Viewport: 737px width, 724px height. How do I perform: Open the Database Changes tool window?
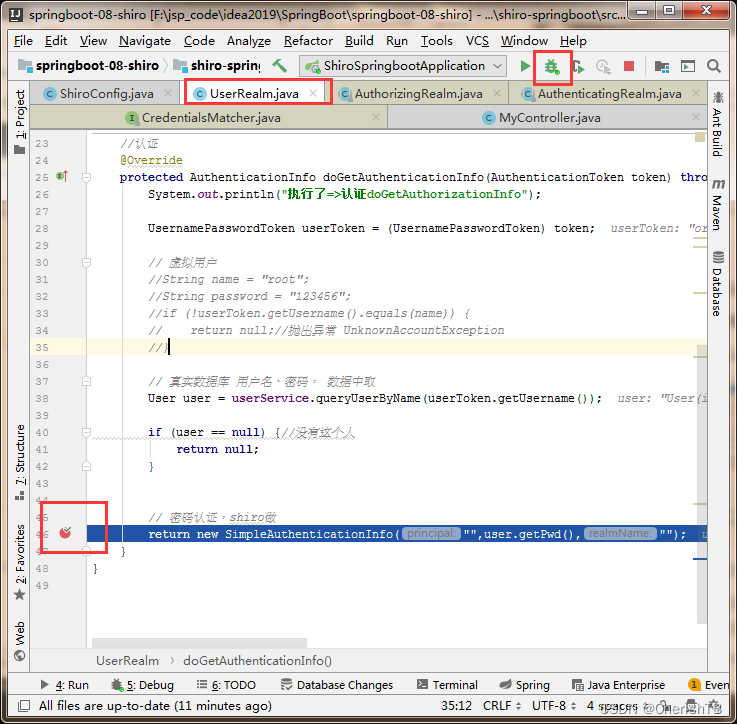337,685
